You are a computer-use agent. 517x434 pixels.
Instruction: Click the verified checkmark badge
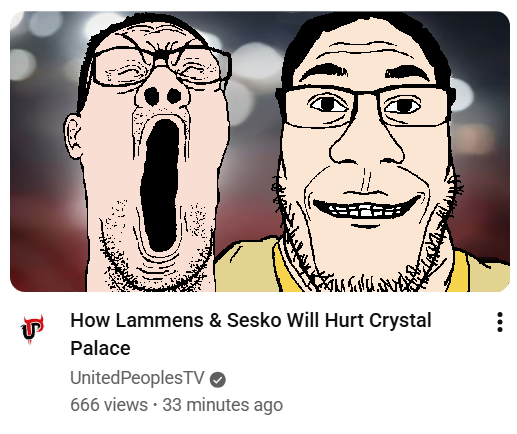coord(218,380)
